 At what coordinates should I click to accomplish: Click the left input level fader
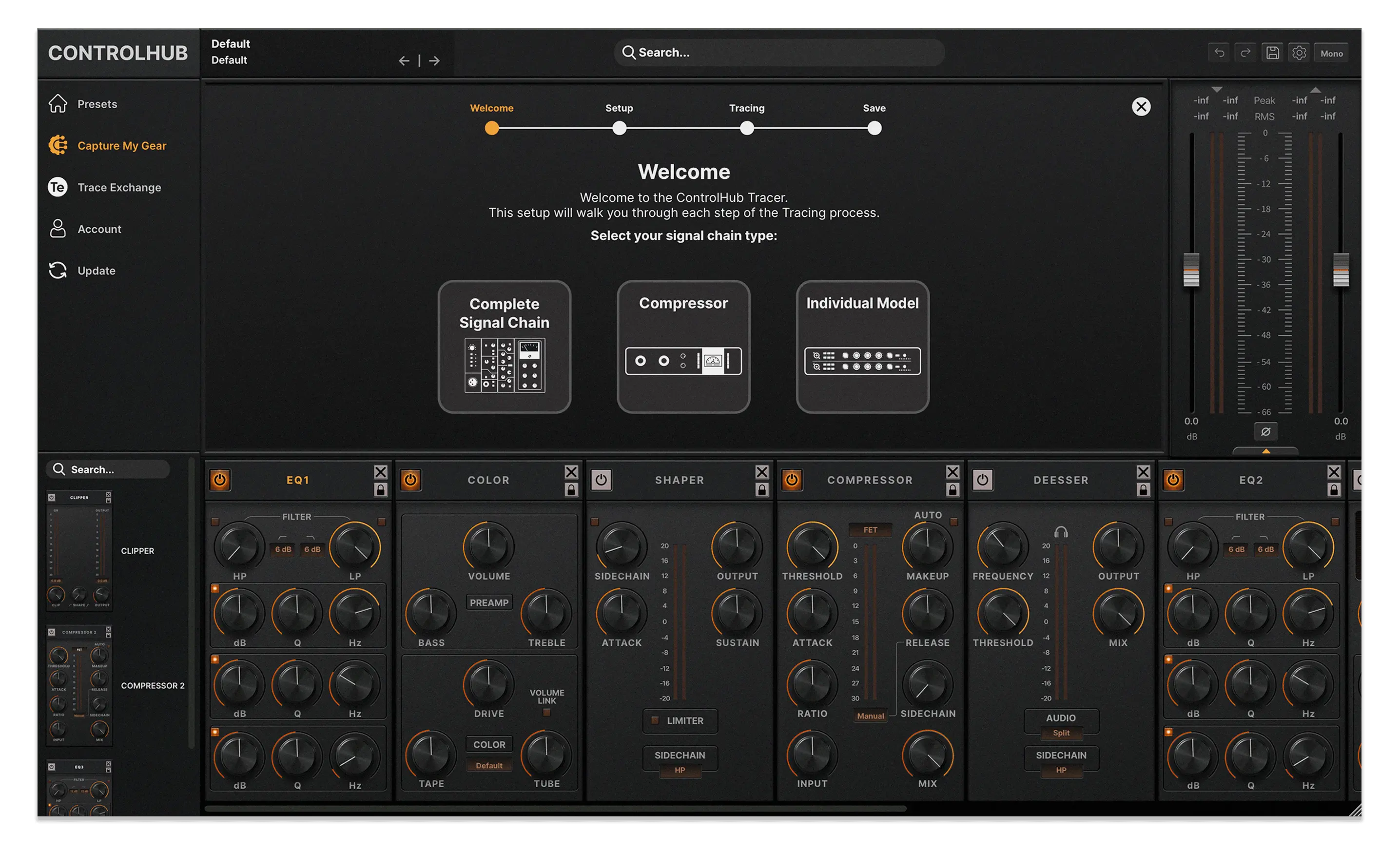pyautogui.click(x=1191, y=270)
